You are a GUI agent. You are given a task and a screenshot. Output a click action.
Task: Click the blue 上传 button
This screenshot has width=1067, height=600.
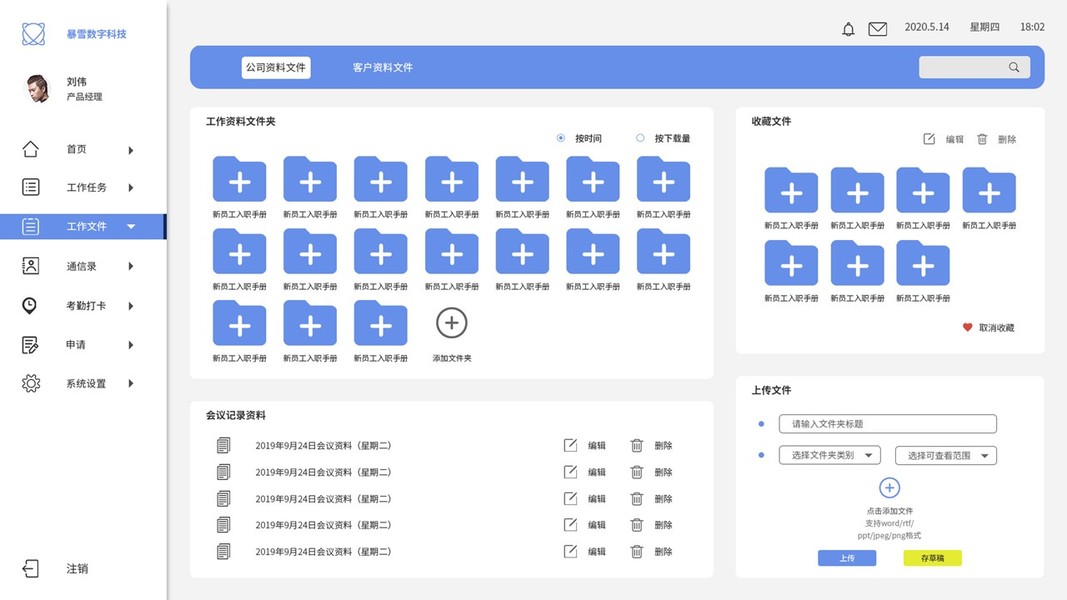point(847,558)
